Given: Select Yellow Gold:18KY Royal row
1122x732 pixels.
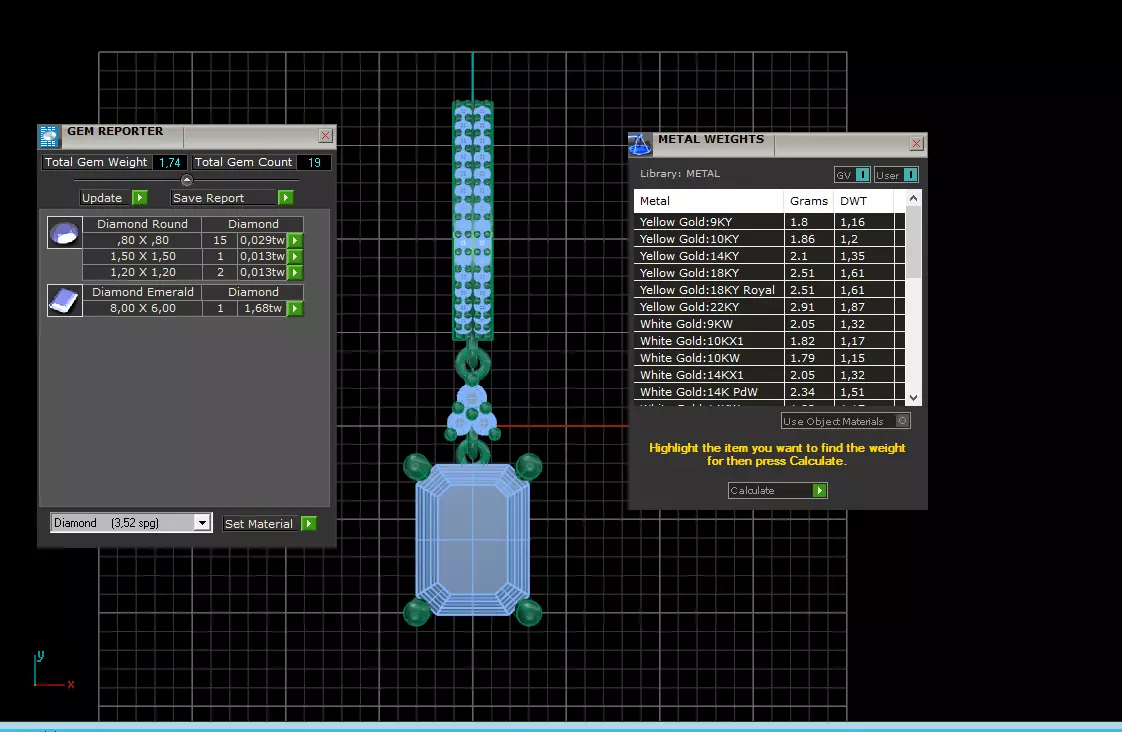Looking at the screenshot, I should (x=769, y=290).
